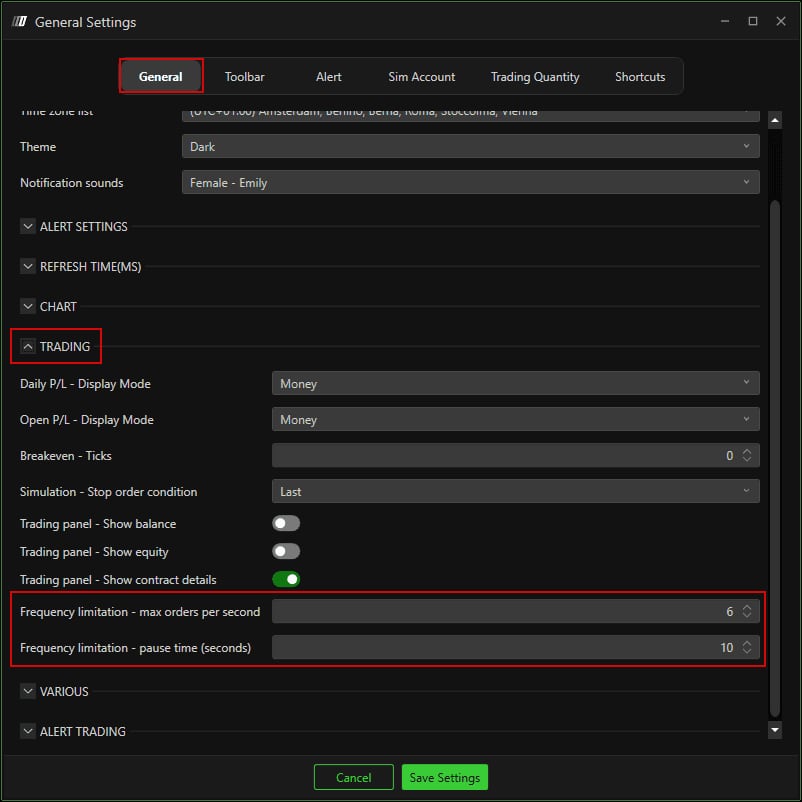This screenshot has height=802, width=802.
Task: Click the 'Notification sounds' label
Action: click(72, 183)
